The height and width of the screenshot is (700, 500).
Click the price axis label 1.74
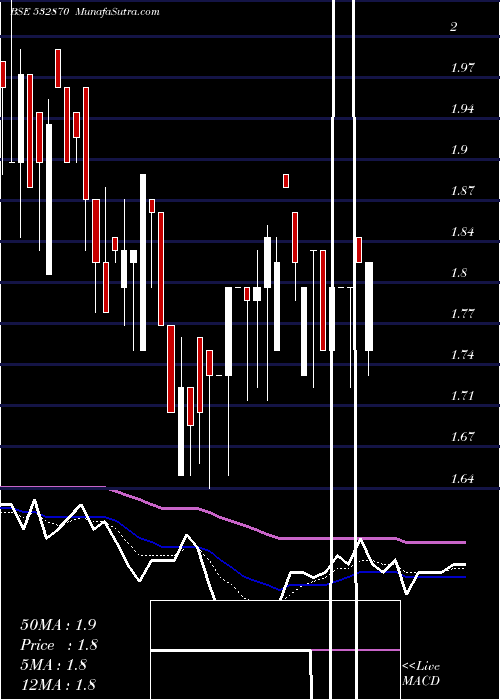pos(462,354)
